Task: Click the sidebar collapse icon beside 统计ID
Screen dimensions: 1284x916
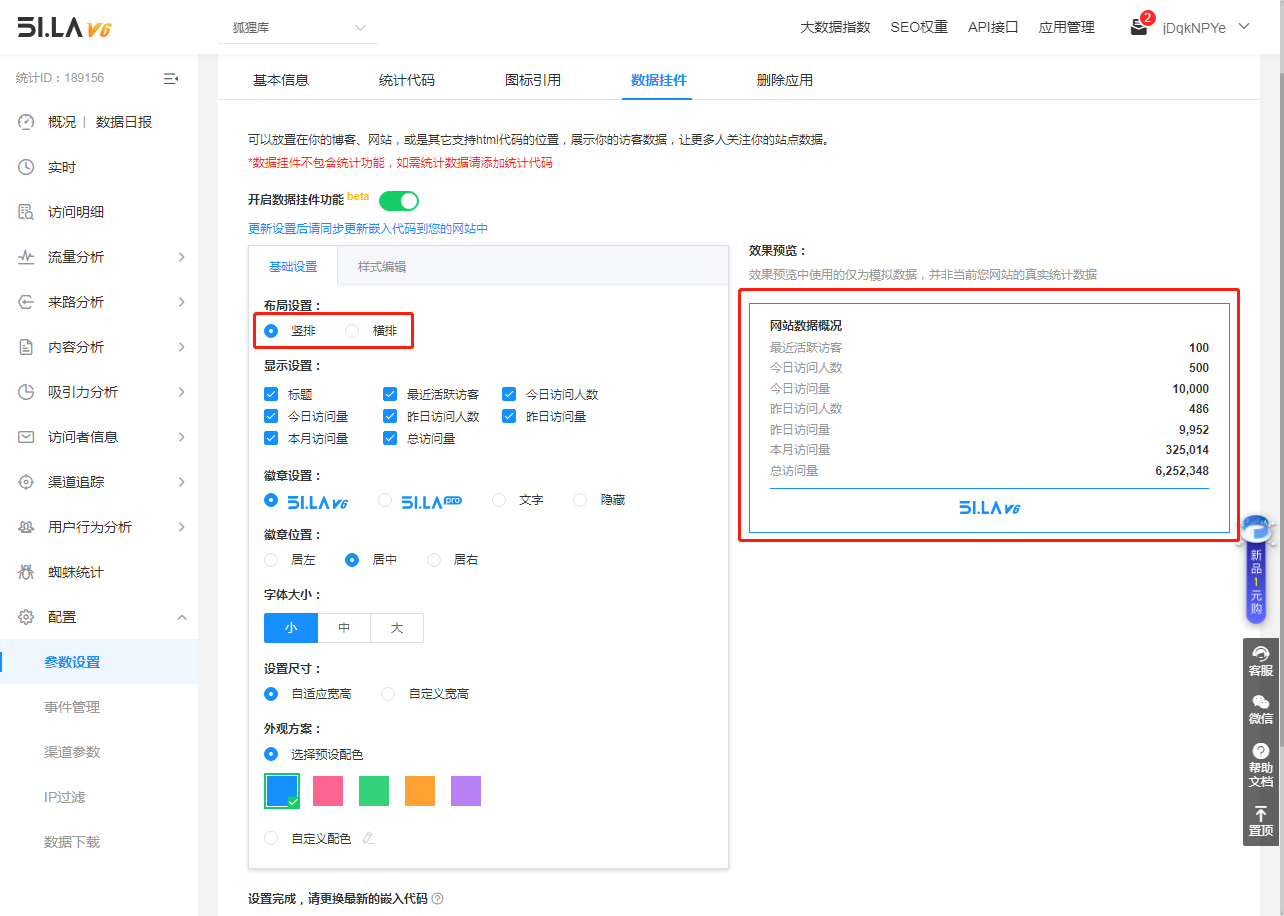Action: tap(171, 78)
